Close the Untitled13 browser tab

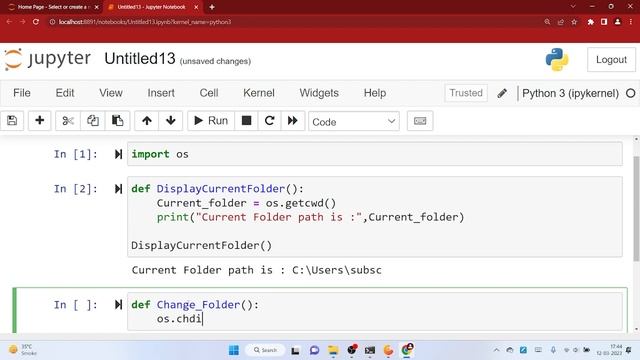[x=196, y=7]
